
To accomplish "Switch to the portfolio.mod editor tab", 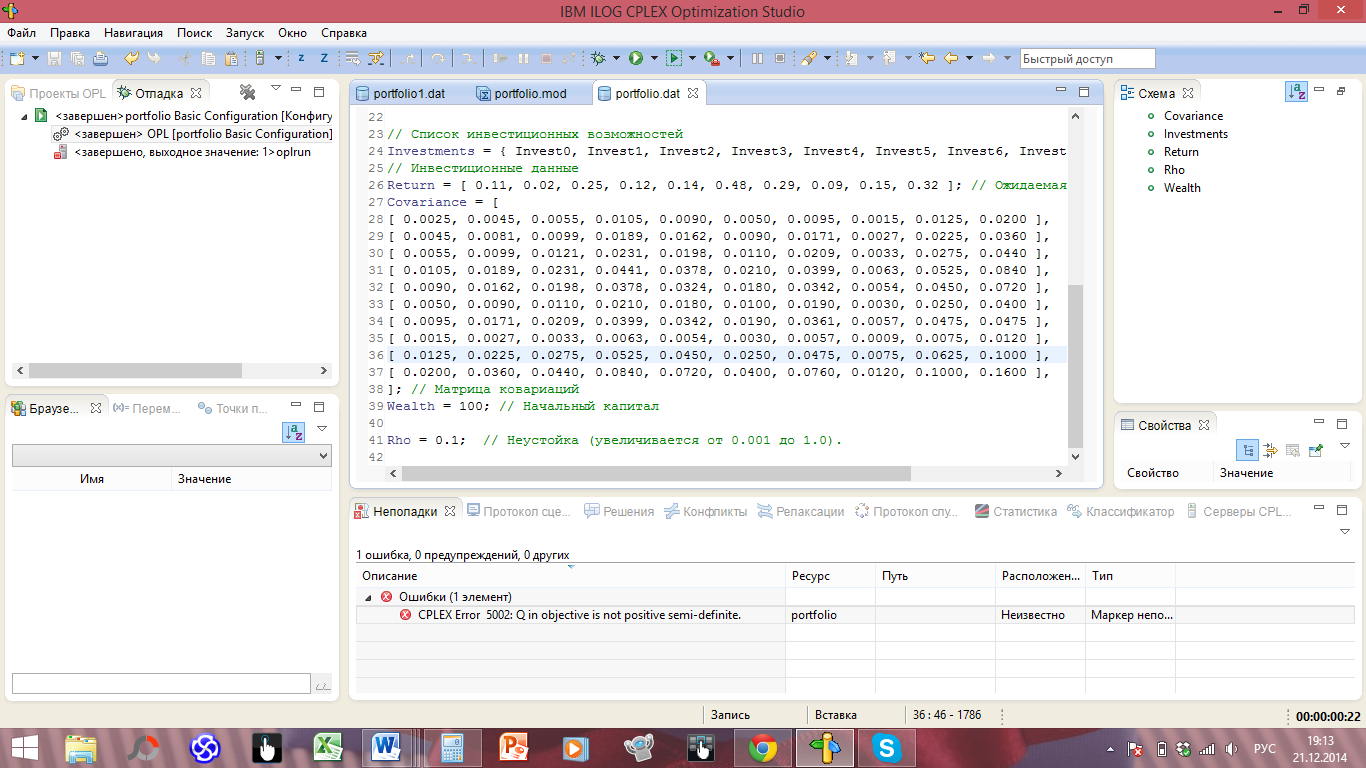I will (521, 93).
